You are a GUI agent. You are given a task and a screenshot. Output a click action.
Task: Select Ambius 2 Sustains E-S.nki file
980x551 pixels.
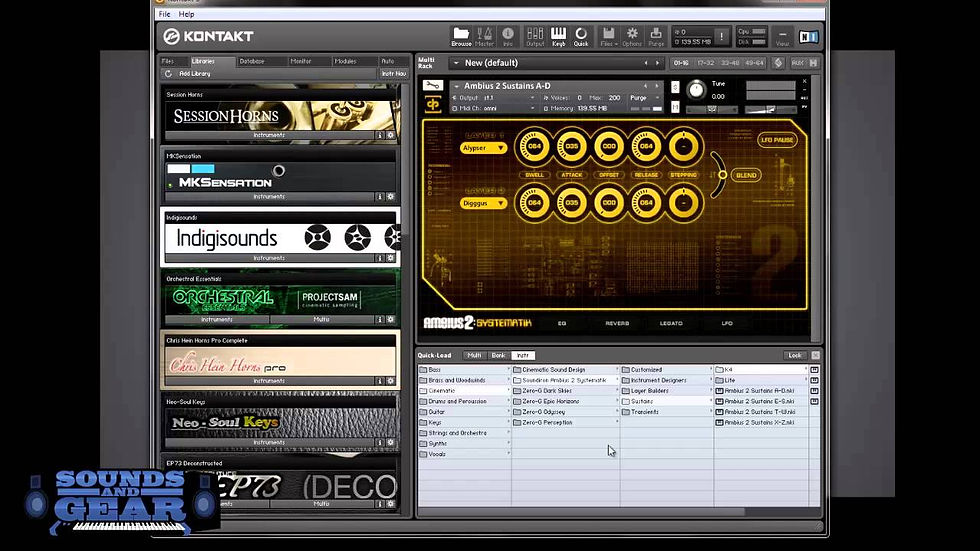pos(759,401)
